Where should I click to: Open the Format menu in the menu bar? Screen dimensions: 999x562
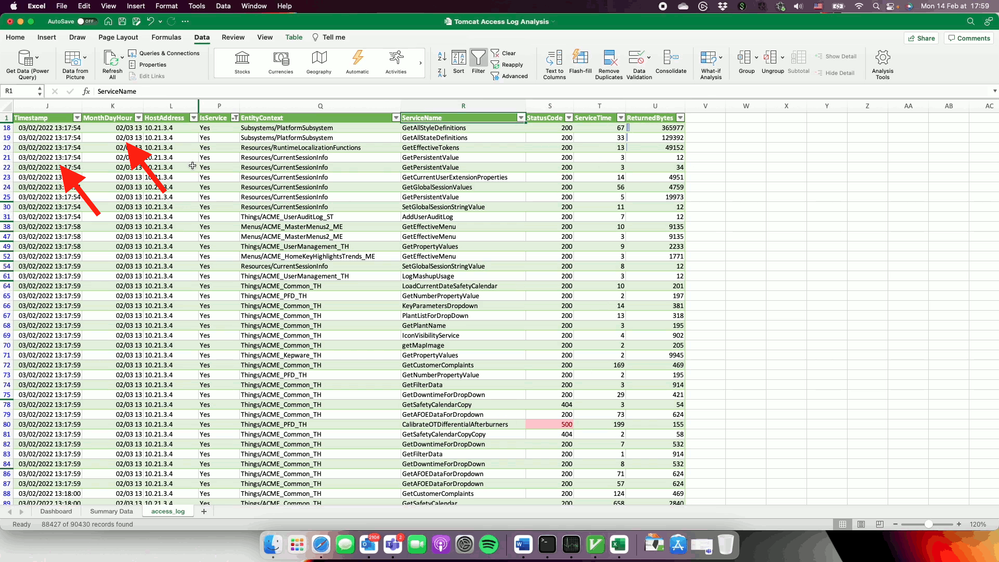pyautogui.click(x=166, y=6)
